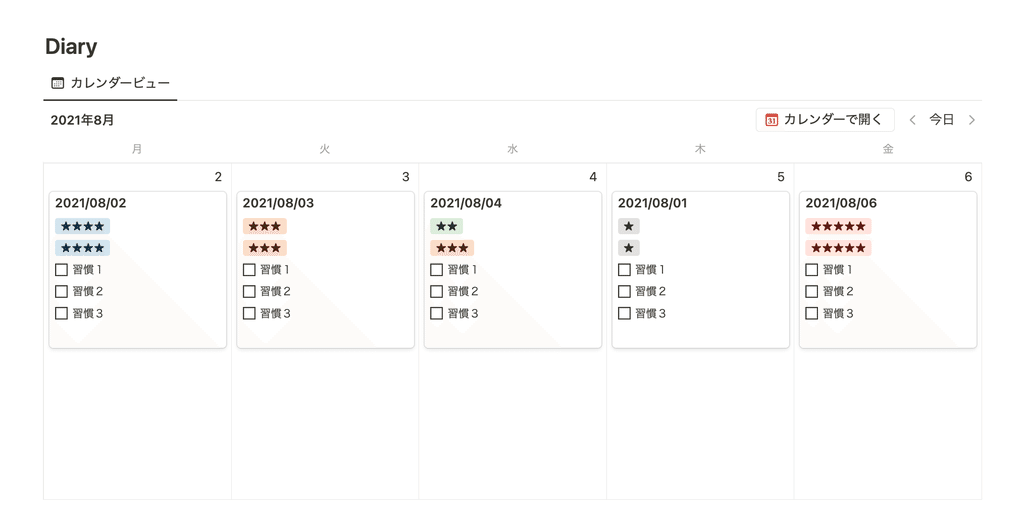Click the pink five-star tag on 2021/08/06
The width and height of the screenshot is (1024, 531).
pos(838,227)
